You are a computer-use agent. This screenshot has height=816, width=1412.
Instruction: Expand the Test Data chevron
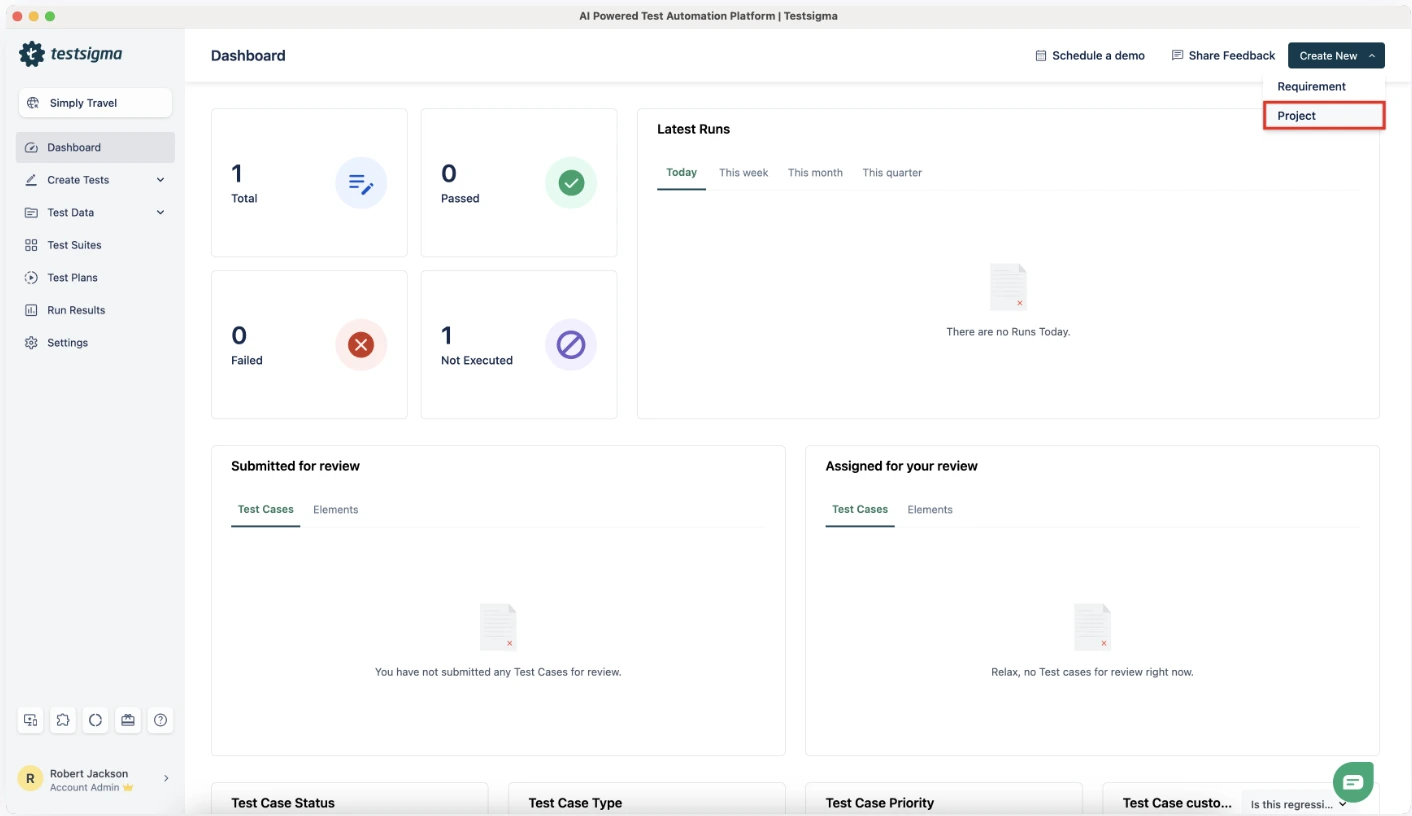[160, 212]
